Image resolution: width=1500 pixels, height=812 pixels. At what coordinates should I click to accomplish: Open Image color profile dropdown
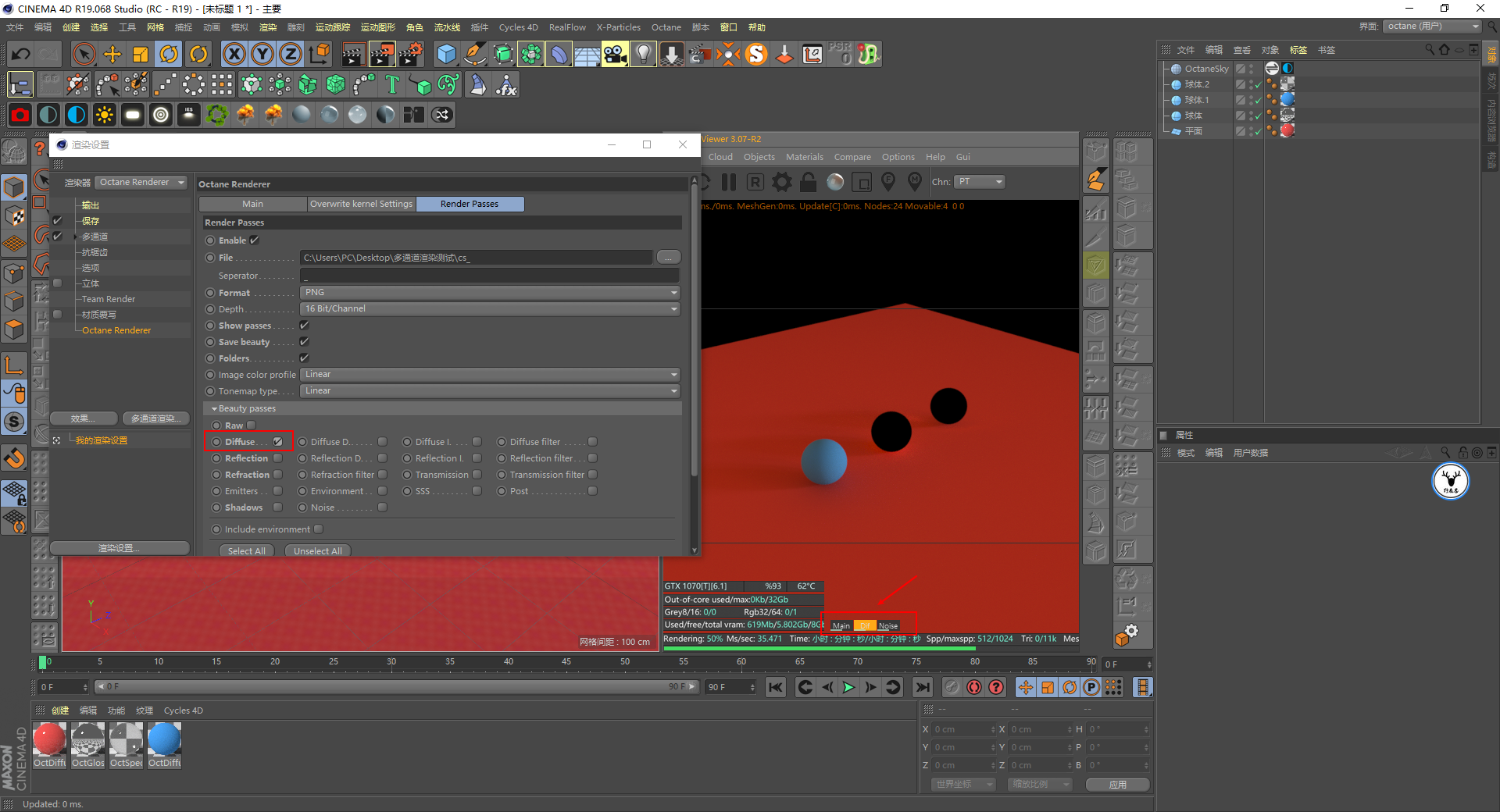pos(490,375)
